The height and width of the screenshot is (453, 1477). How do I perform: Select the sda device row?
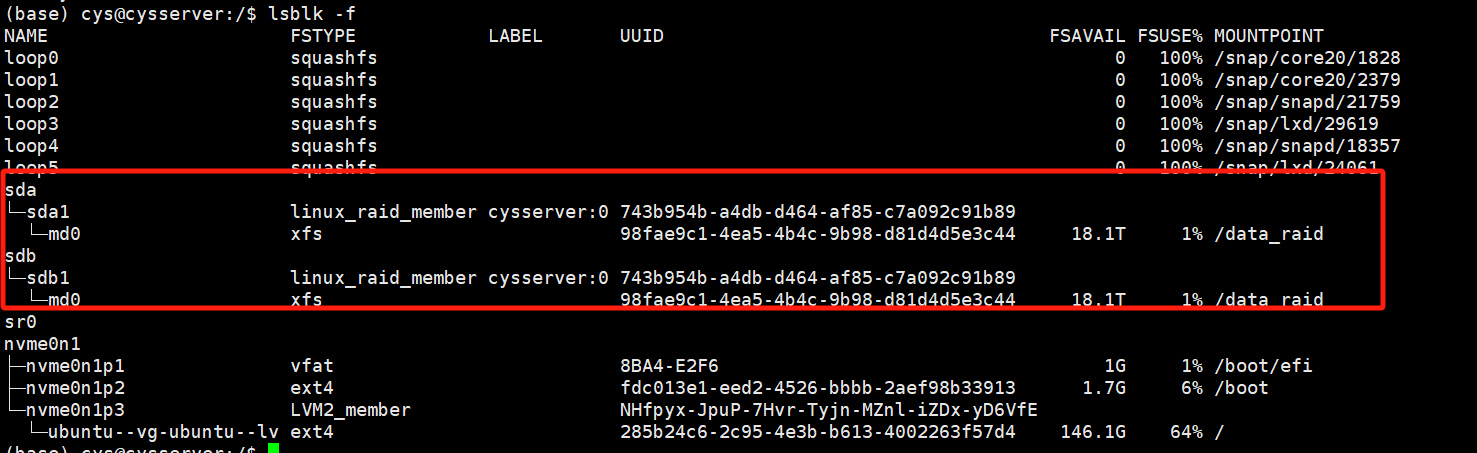[21, 189]
